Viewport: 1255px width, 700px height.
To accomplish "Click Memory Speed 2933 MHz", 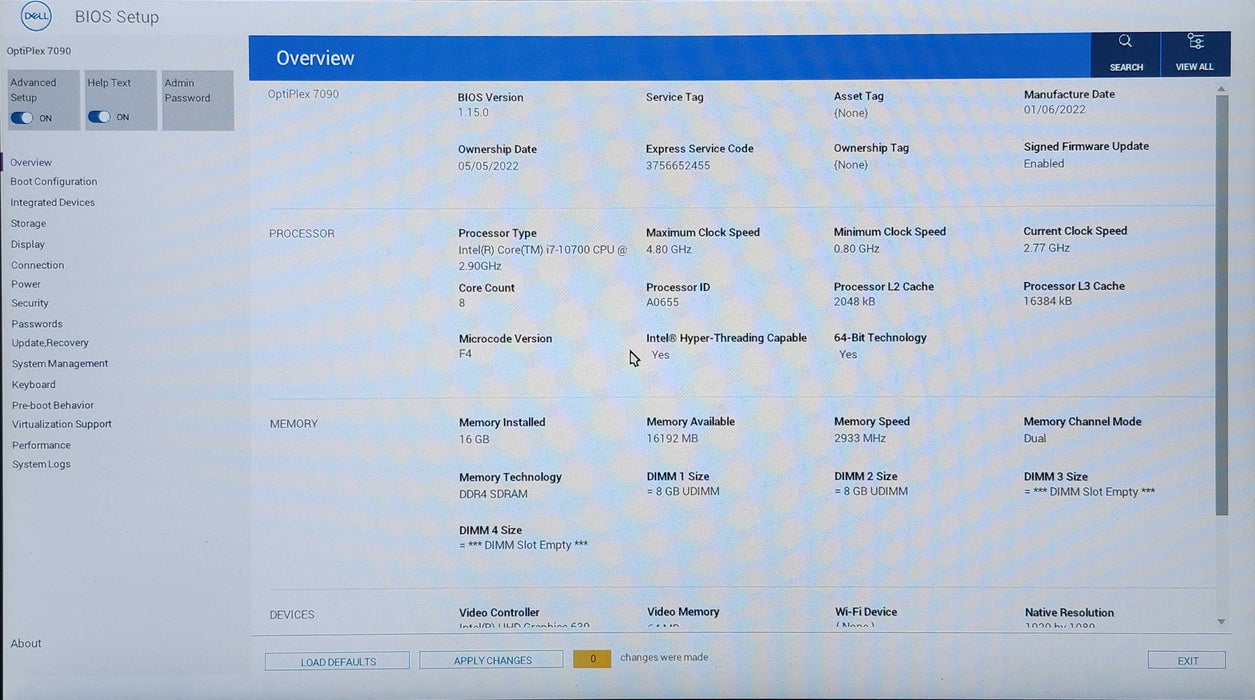I will [x=860, y=438].
